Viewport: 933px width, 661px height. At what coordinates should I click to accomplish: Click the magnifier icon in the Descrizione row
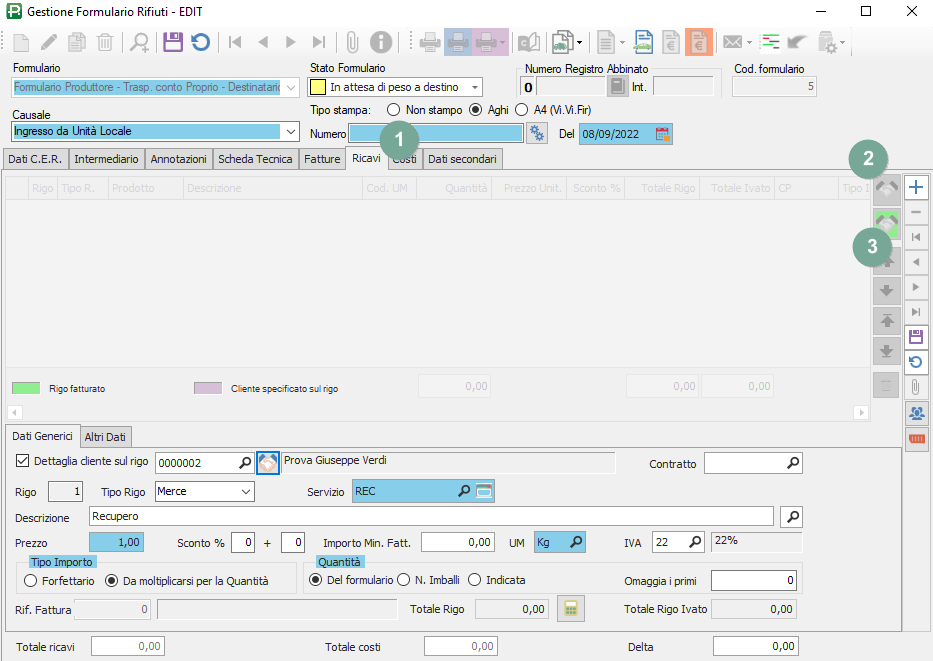(x=790, y=516)
